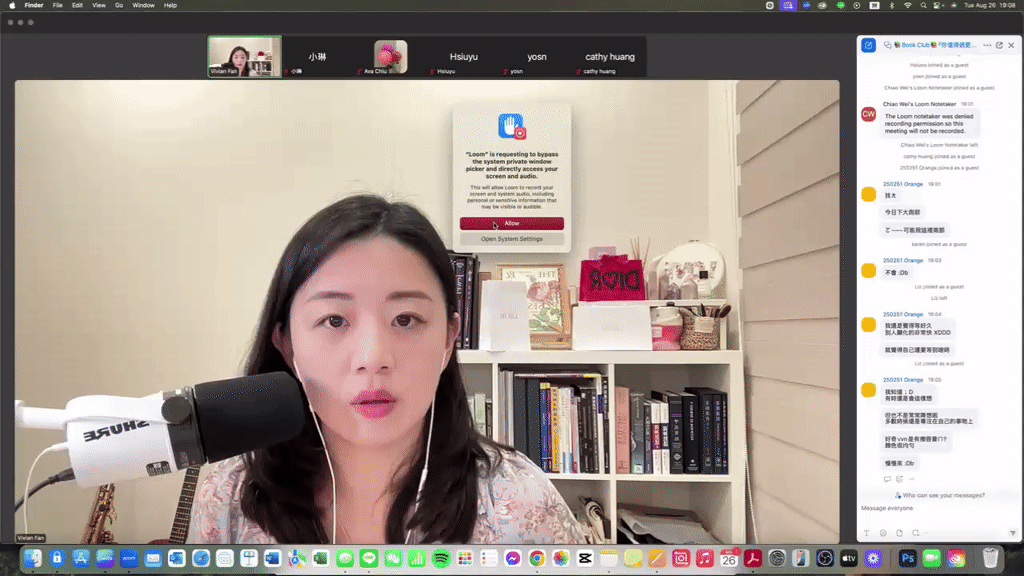Open the compose chat icon in chat panel
Image resolution: width=1024 pixels, height=576 pixels.
[869, 44]
